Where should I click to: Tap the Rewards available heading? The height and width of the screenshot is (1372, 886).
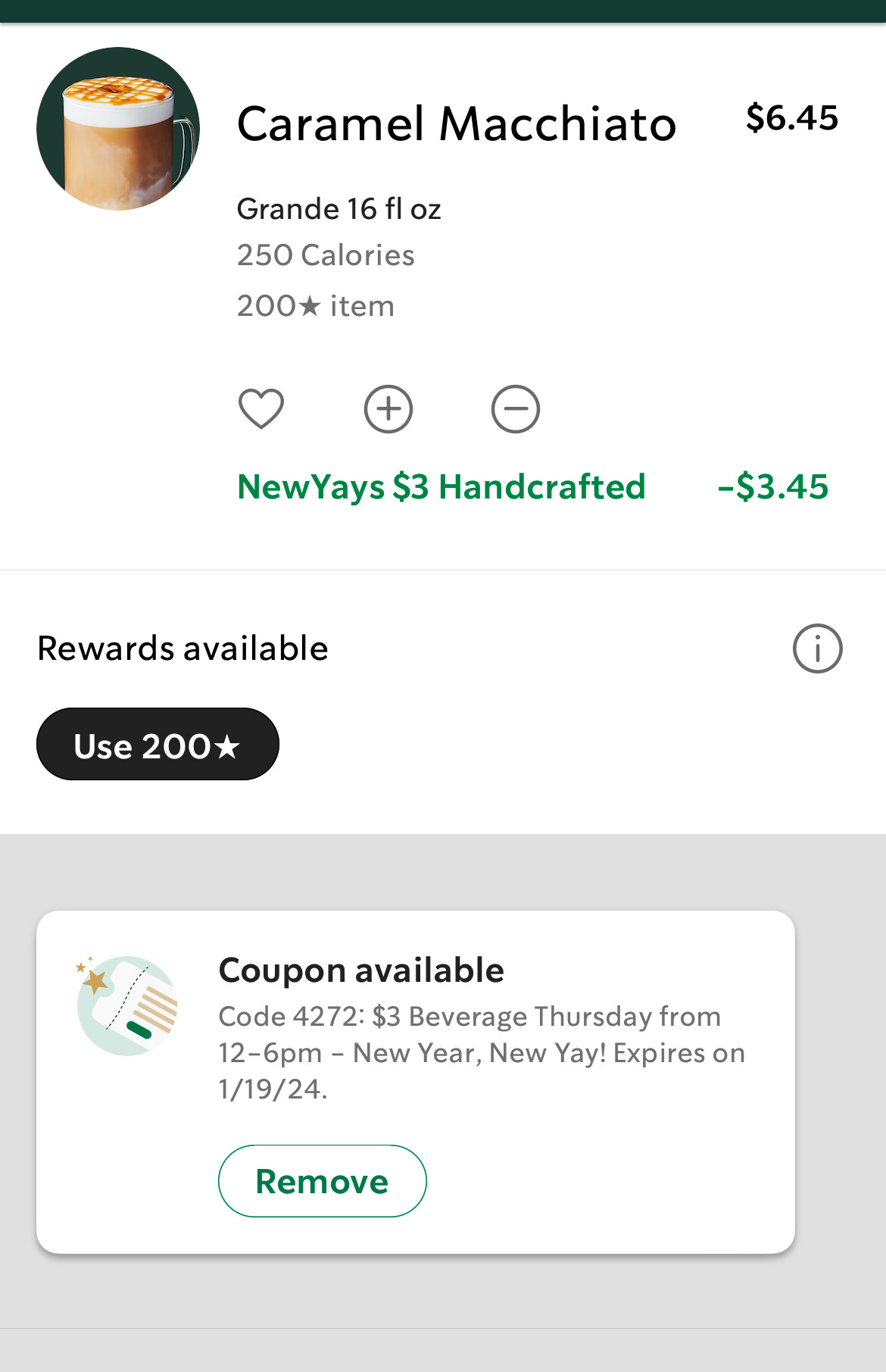pos(183,648)
